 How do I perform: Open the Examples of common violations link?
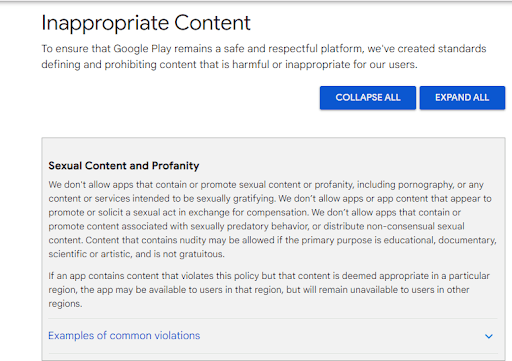tap(124, 335)
